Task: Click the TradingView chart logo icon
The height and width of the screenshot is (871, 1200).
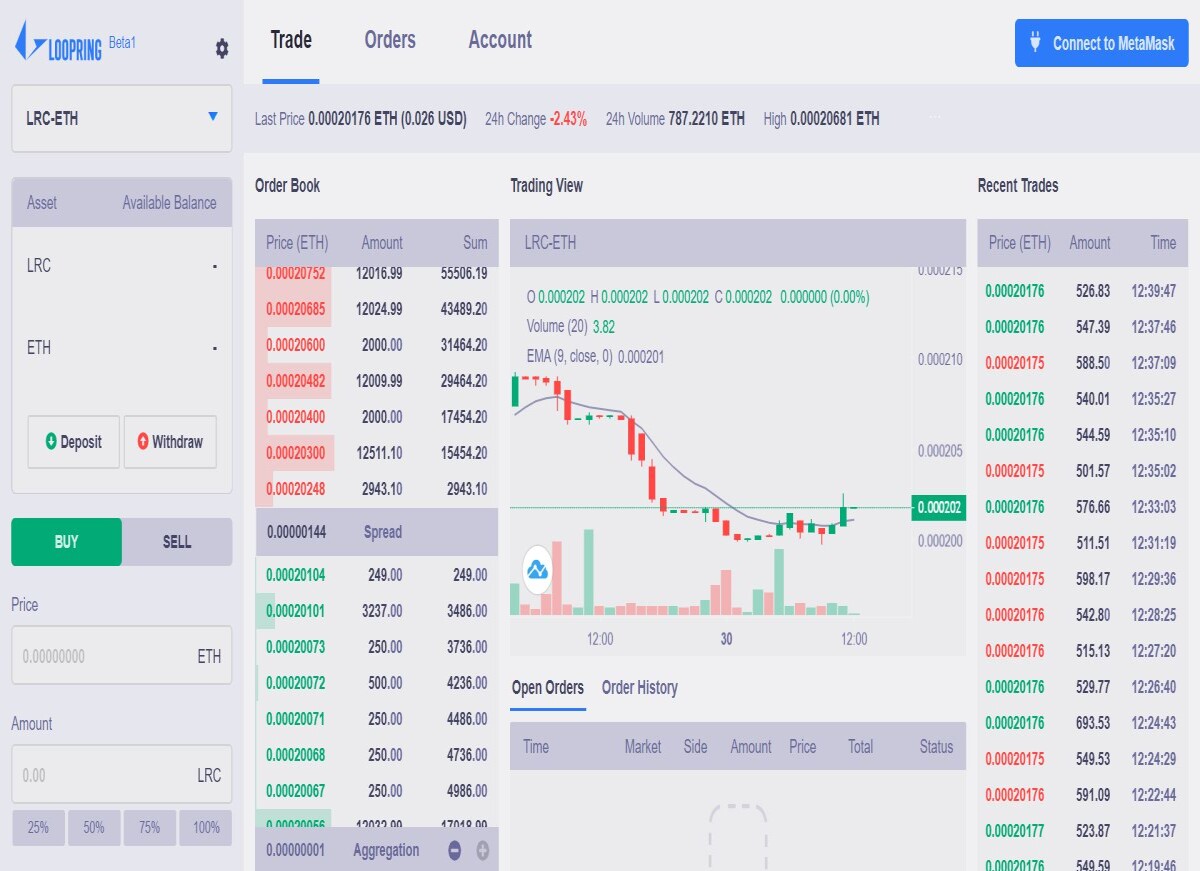Action: tap(538, 570)
